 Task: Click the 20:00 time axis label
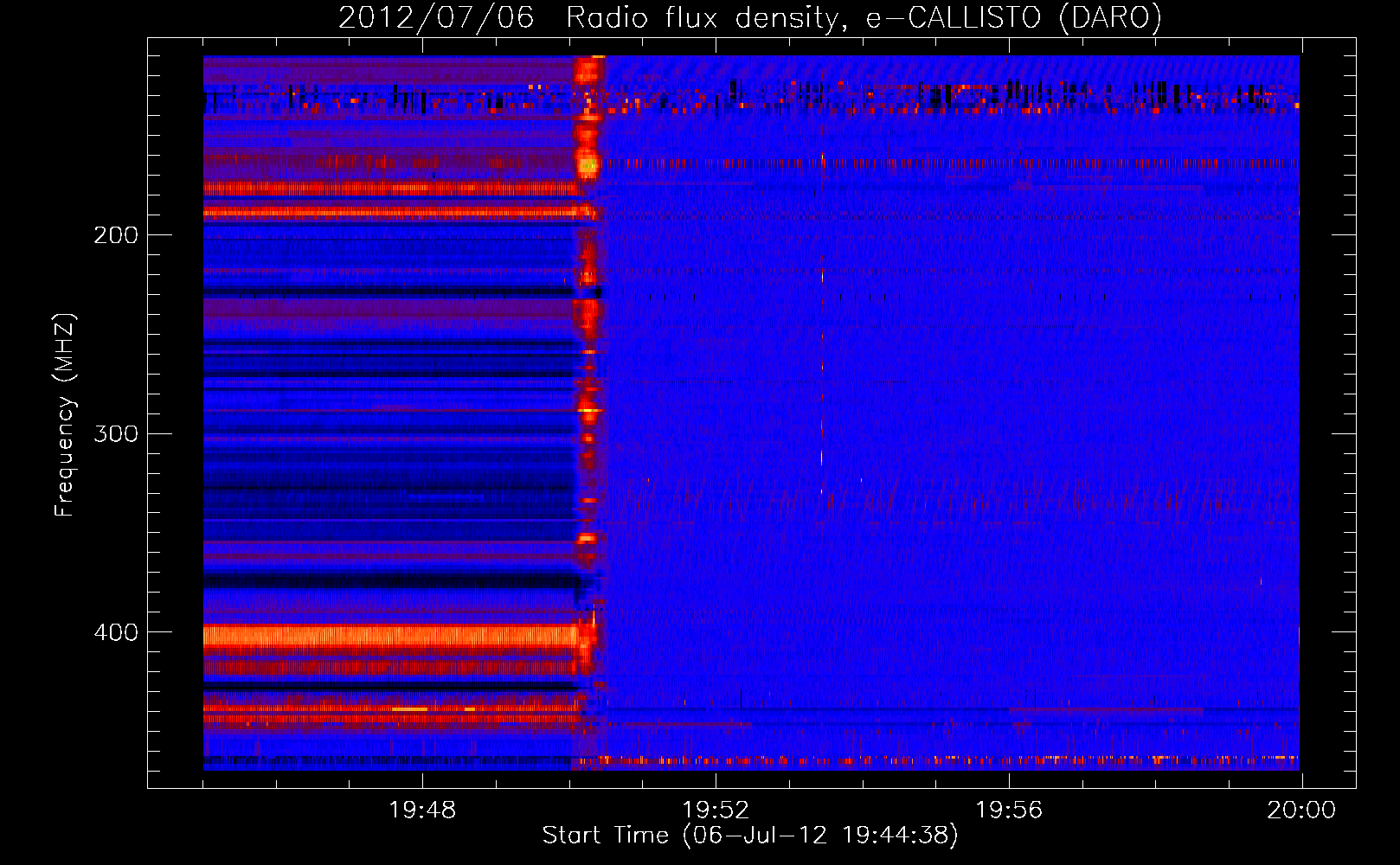click(x=1301, y=811)
